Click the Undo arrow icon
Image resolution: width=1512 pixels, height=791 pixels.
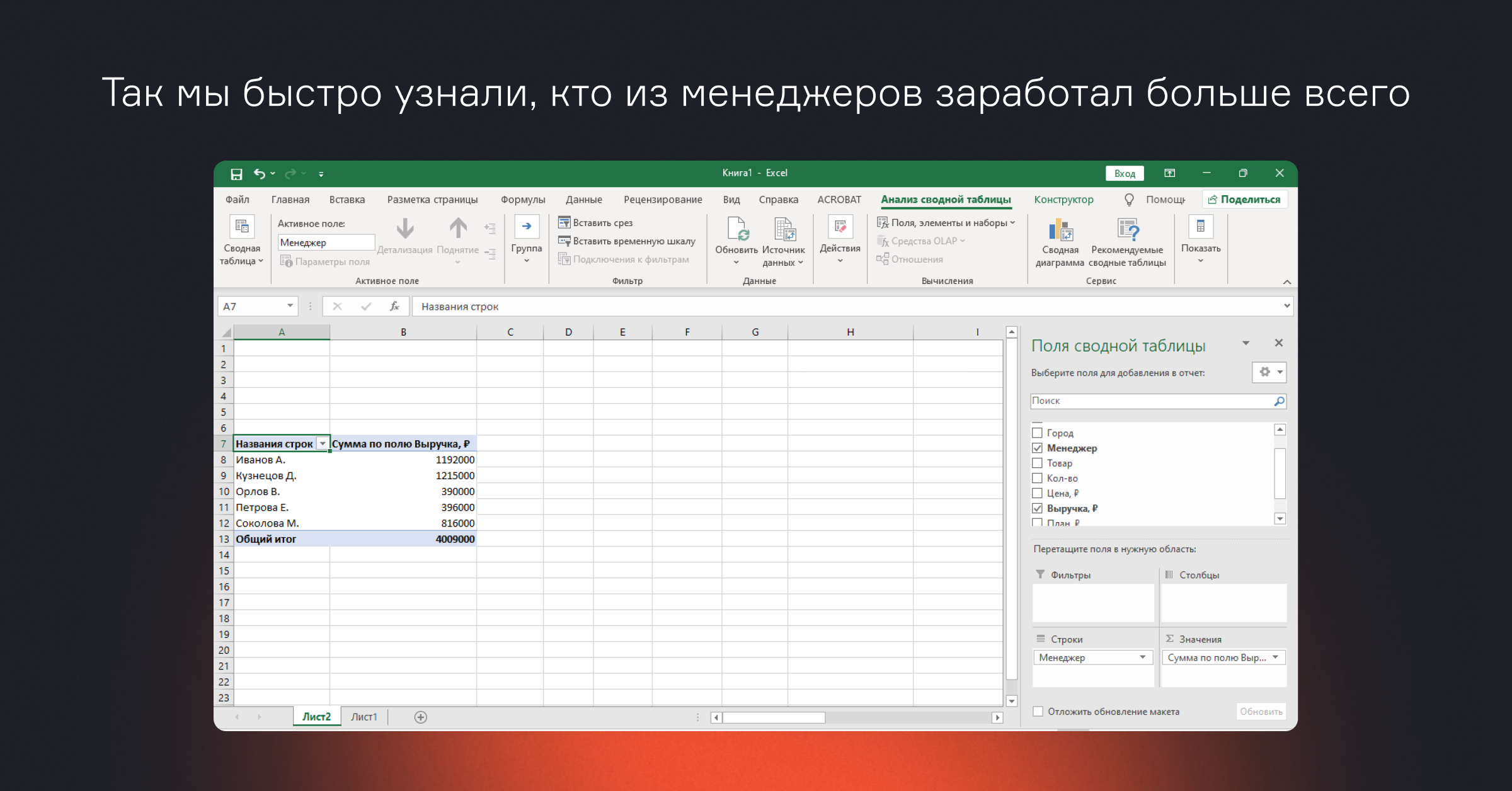[x=259, y=174]
